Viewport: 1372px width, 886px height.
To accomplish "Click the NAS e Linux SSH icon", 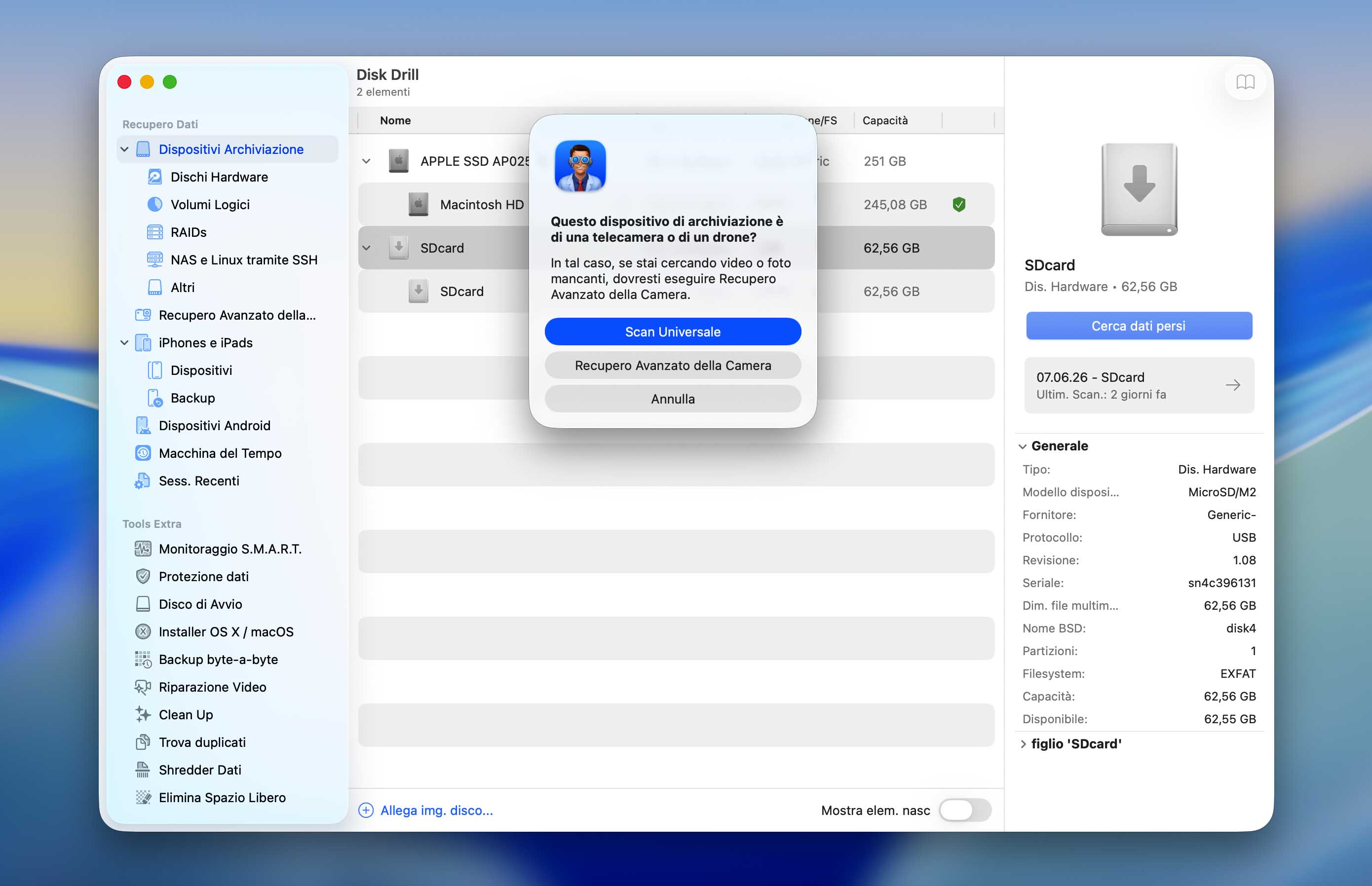I will pos(155,259).
